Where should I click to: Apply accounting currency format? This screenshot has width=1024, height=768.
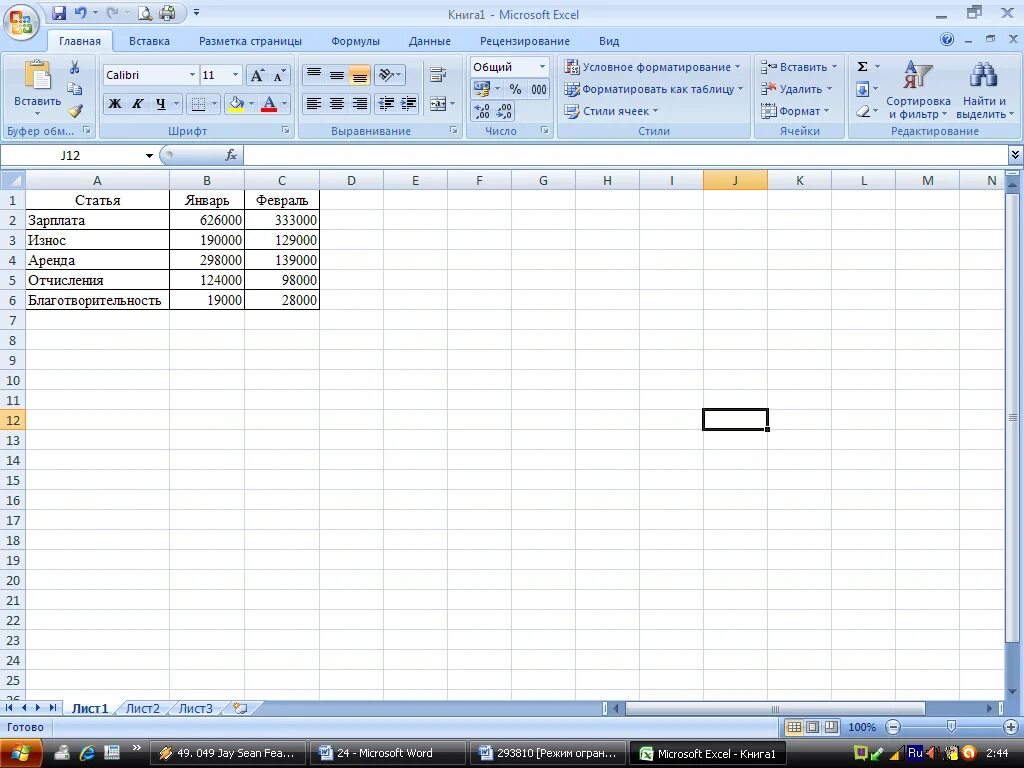482,89
